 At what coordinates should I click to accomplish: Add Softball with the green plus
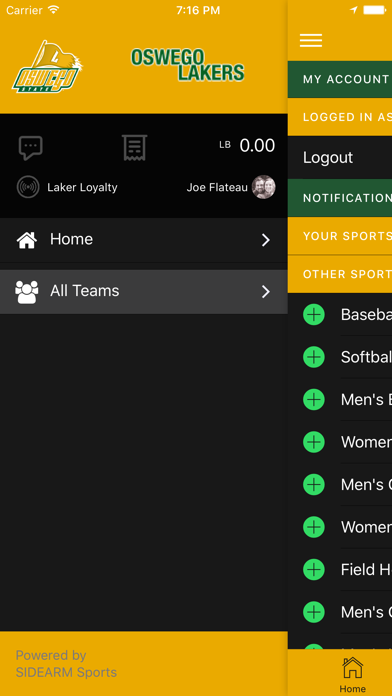[x=314, y=357]
